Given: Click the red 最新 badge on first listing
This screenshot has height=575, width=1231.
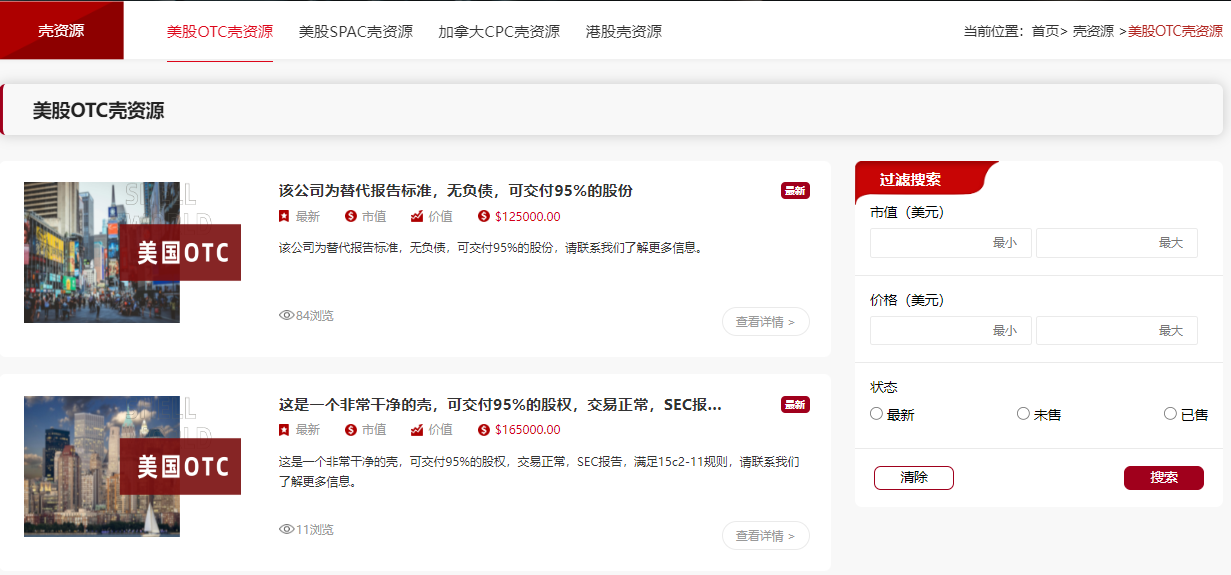Looking at the screenshot, I should coord(795,191).
